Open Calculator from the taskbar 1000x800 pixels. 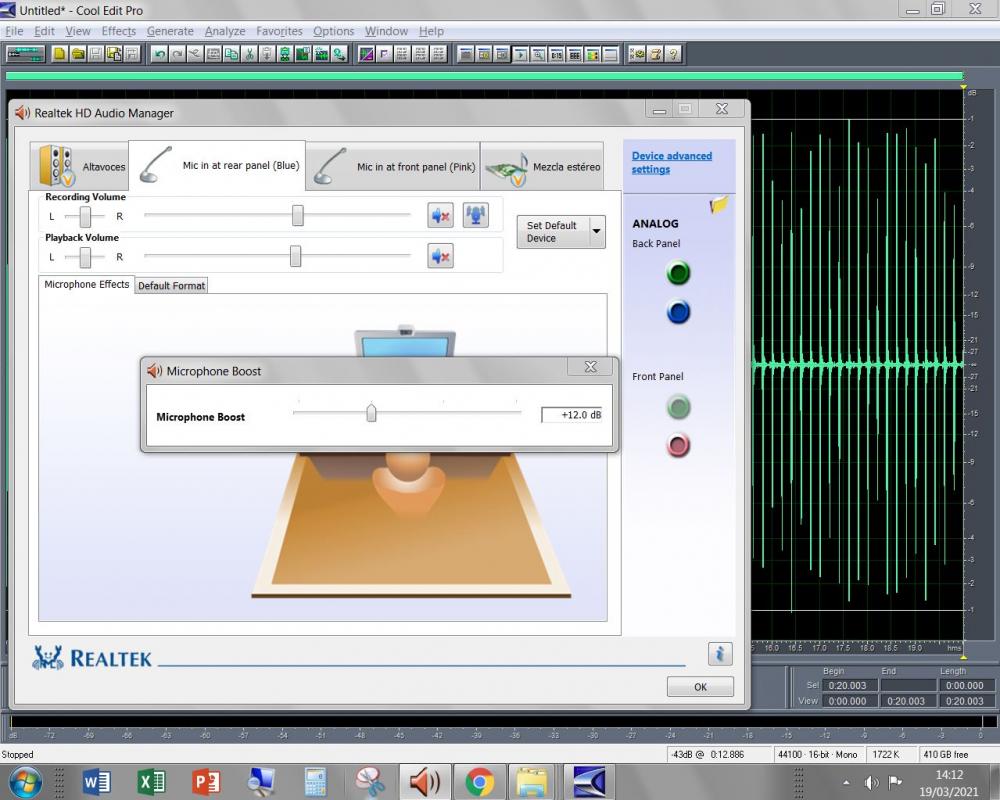(x=316, y=782)
